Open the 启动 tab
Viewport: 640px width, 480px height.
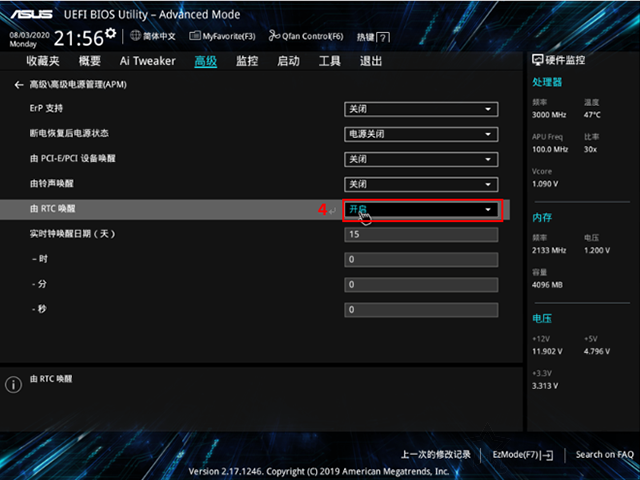pos(288,61)
